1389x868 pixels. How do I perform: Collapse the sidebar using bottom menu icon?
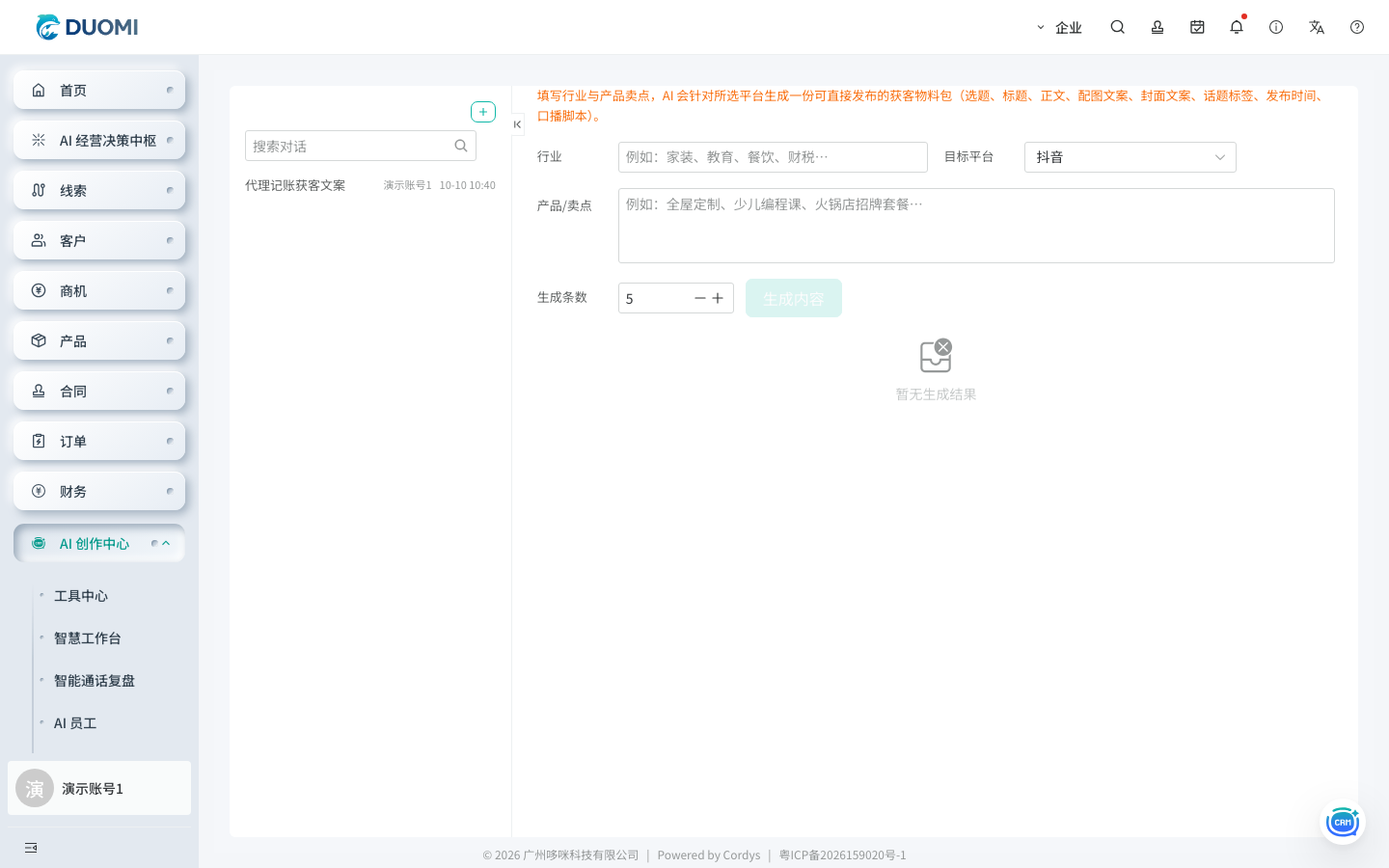(x=31, y=848)
